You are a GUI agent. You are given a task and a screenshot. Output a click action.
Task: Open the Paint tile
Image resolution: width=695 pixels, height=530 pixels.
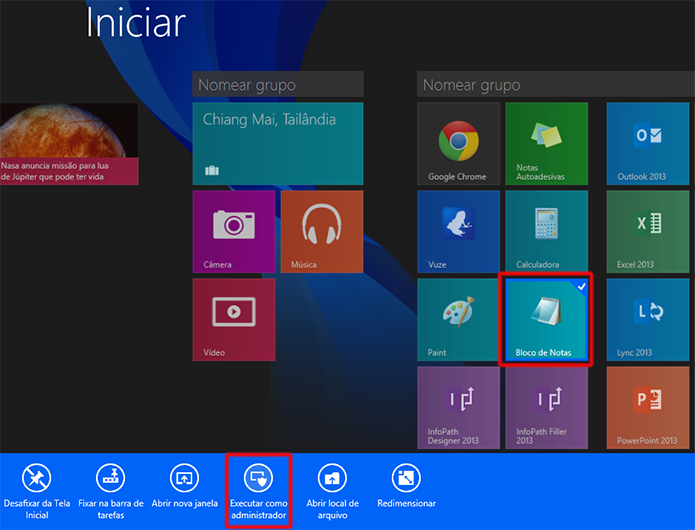458,320
